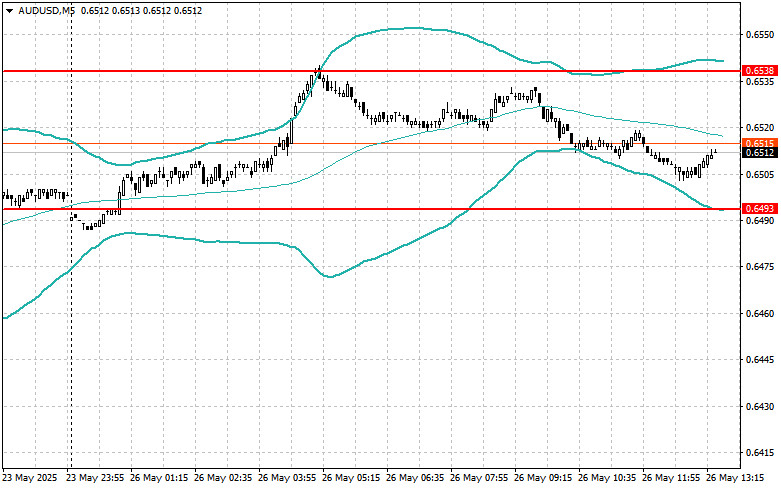
Task: Click the 26 May 01:15 time label
Action: (x=159, y=478)
